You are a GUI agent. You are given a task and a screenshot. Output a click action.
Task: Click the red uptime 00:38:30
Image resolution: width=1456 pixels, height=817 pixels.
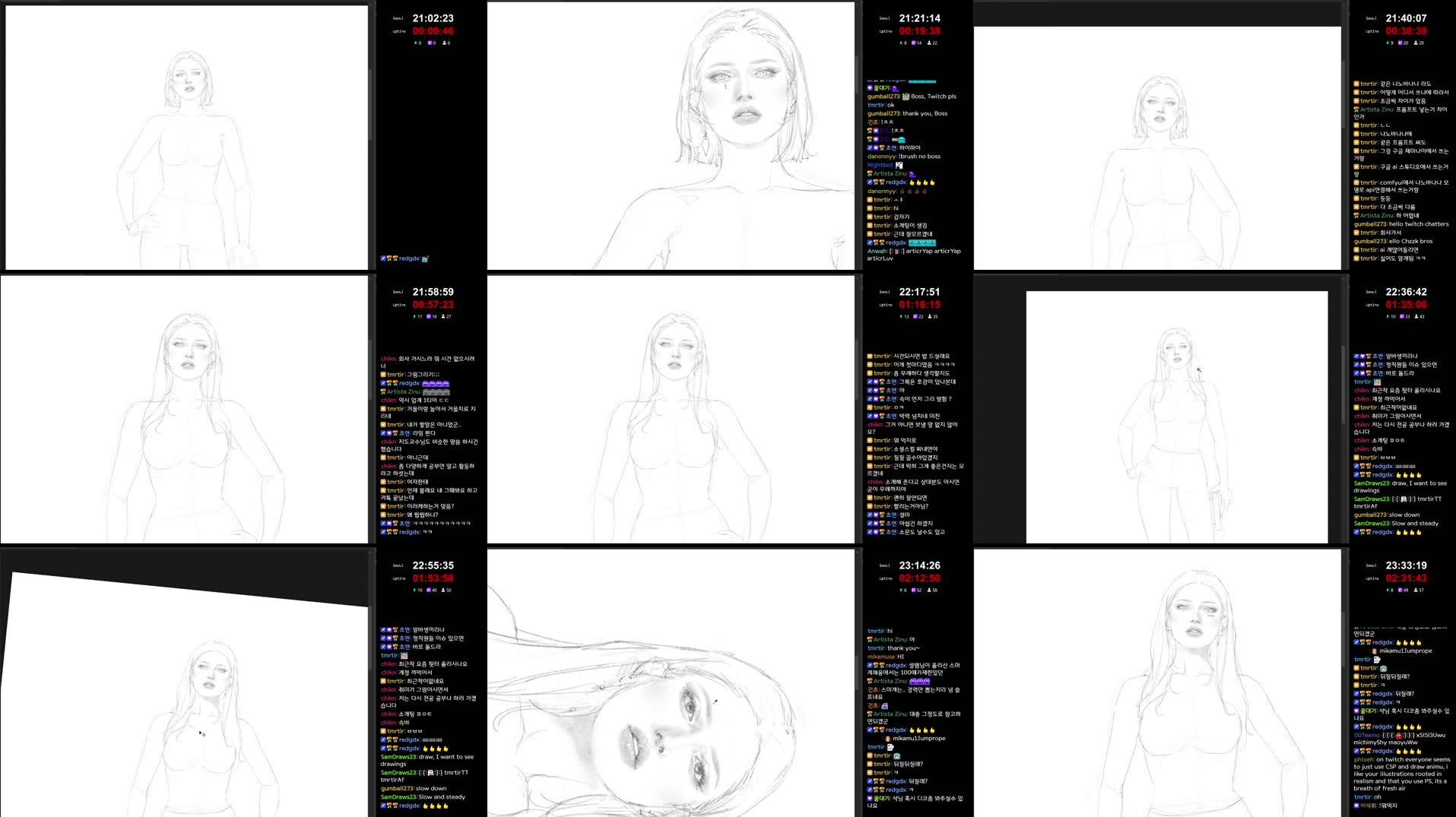pos(1406,31)
